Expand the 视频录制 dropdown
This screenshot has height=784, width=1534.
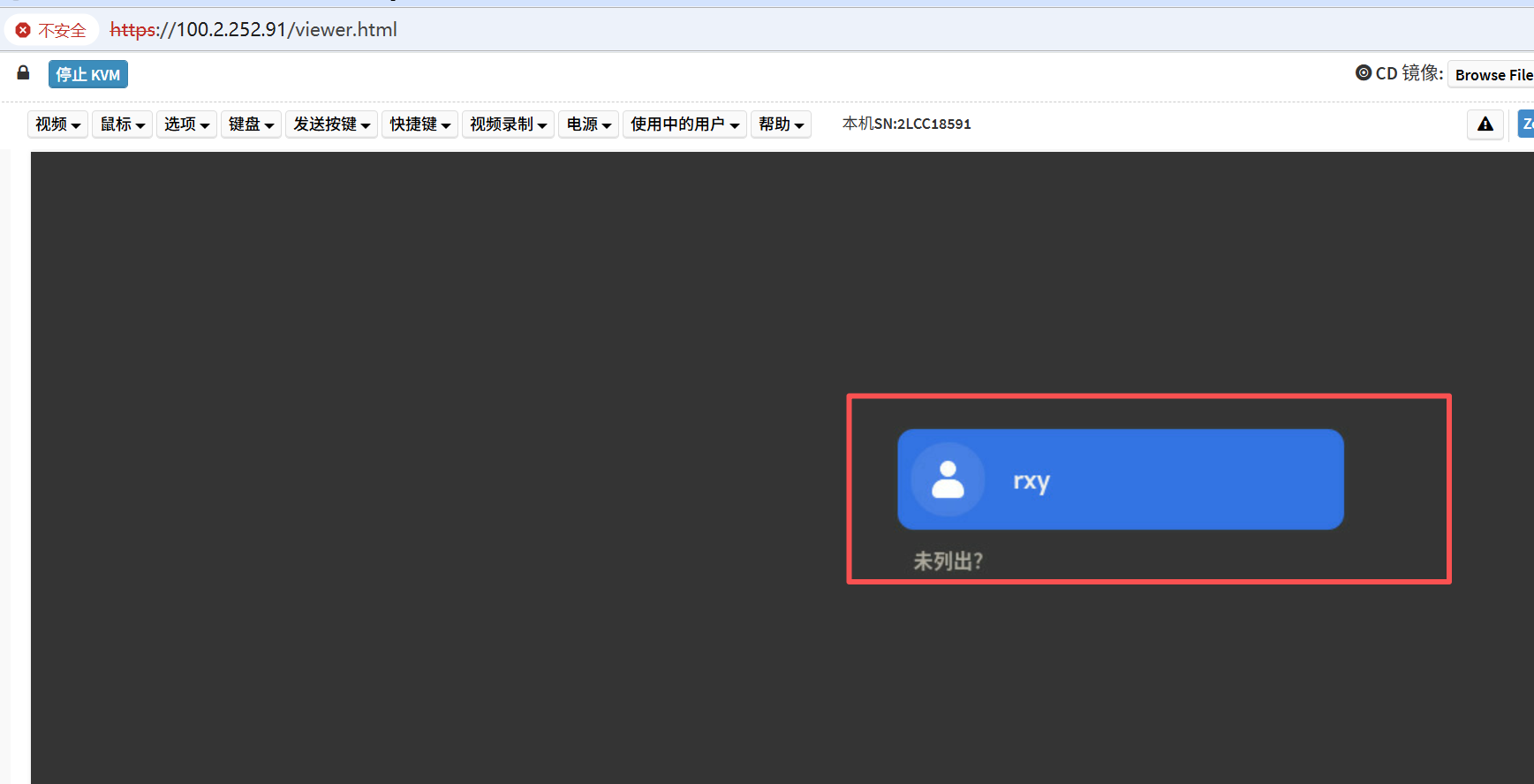(508, 124)
